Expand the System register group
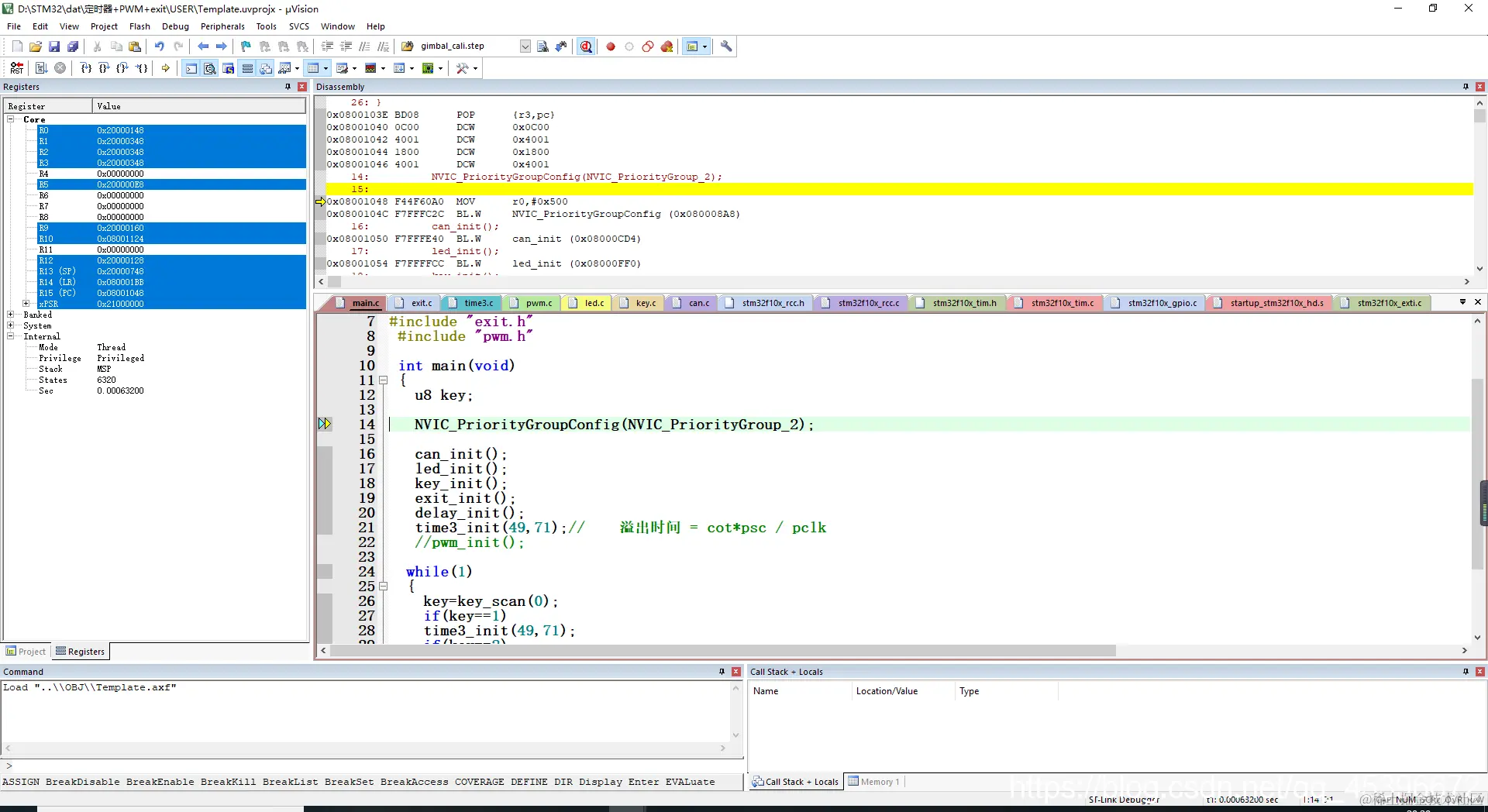The width and height of the screenshot is (1488, 812). tap(11, 325)
